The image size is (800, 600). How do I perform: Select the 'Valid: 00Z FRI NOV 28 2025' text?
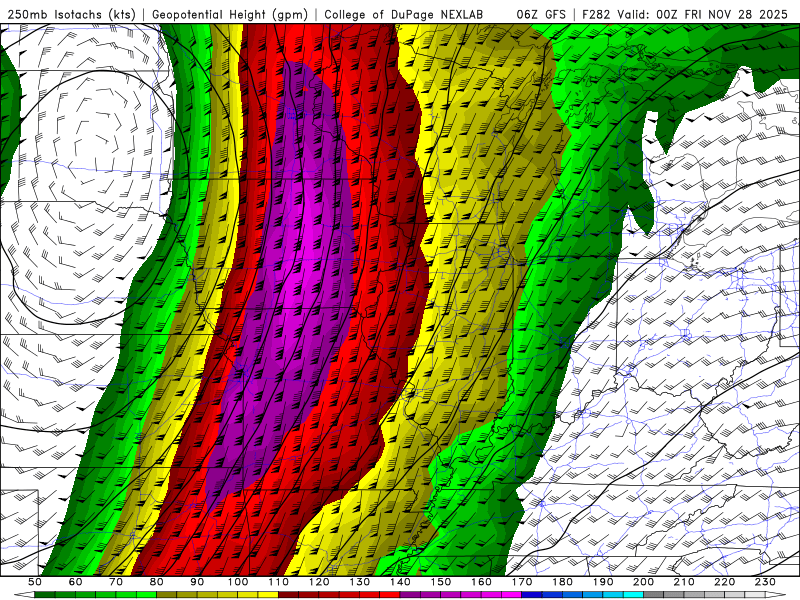(702, 15)
